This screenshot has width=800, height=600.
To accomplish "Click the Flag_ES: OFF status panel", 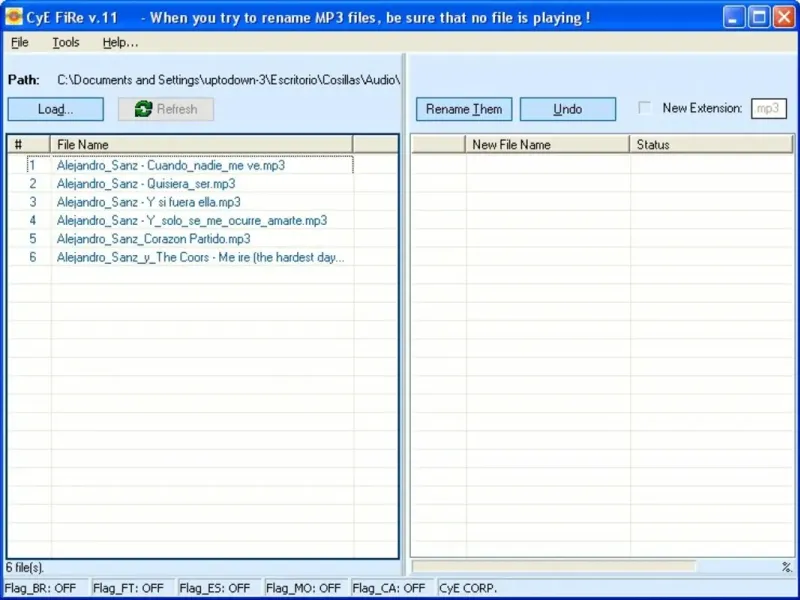I will [x=218, y=588].
